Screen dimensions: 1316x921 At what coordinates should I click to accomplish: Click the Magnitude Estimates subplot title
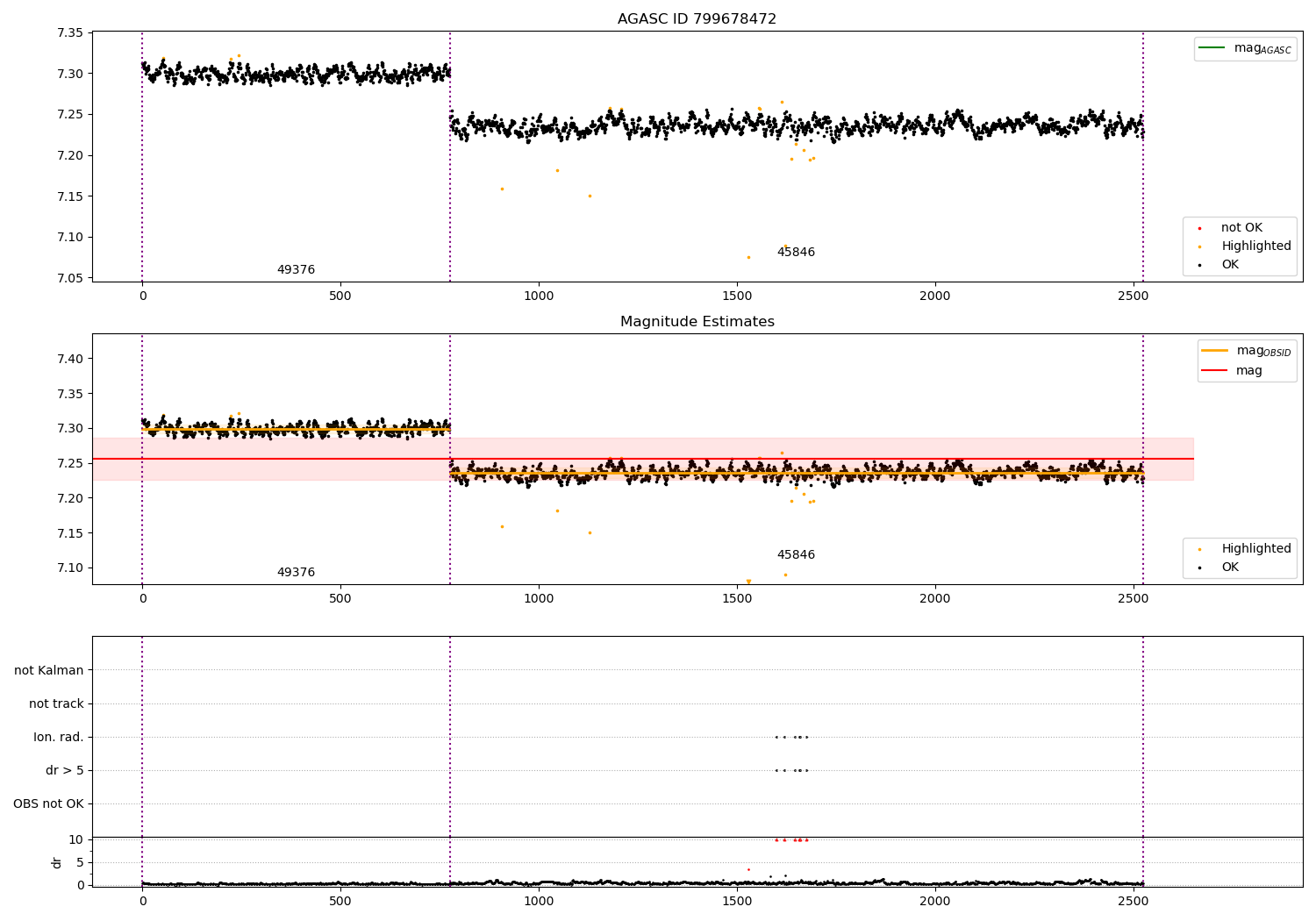[697, 322]
